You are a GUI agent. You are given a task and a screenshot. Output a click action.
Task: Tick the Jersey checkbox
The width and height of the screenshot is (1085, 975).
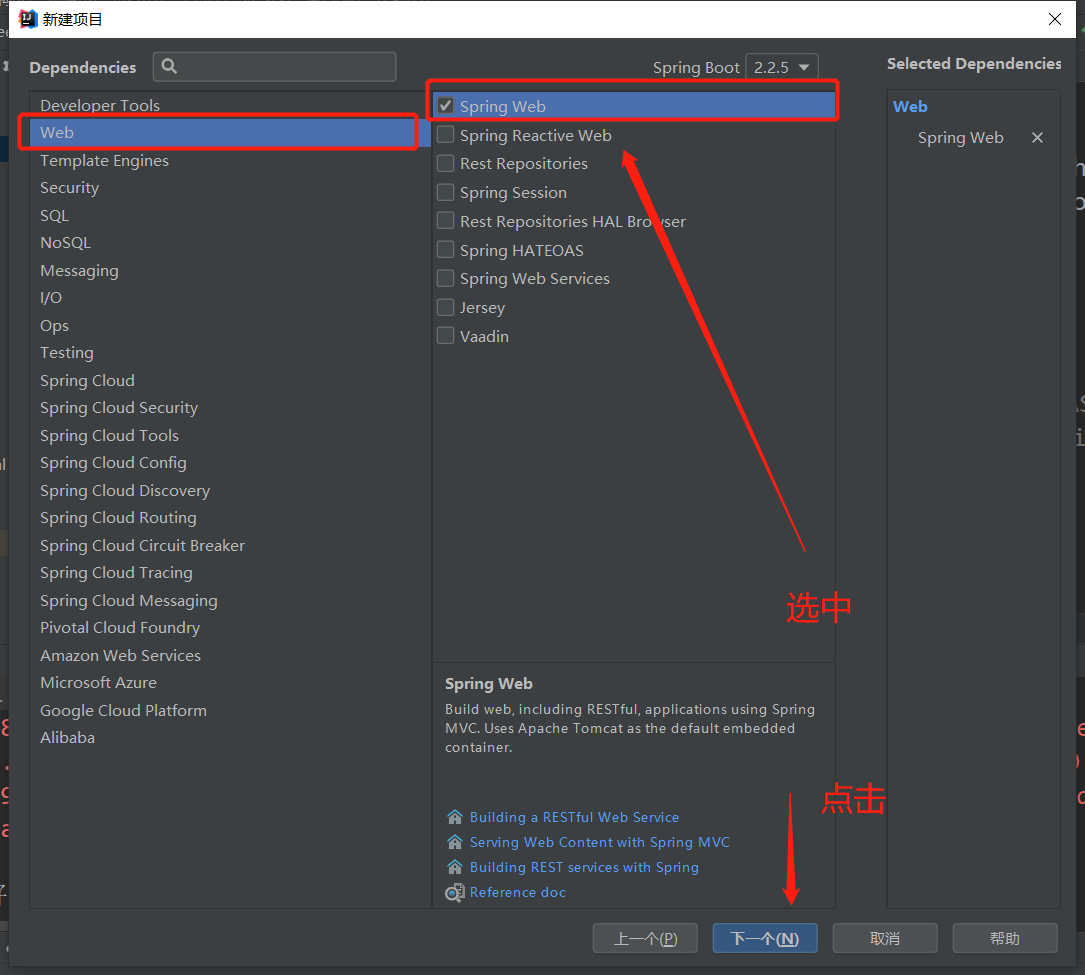pos(446,307)
